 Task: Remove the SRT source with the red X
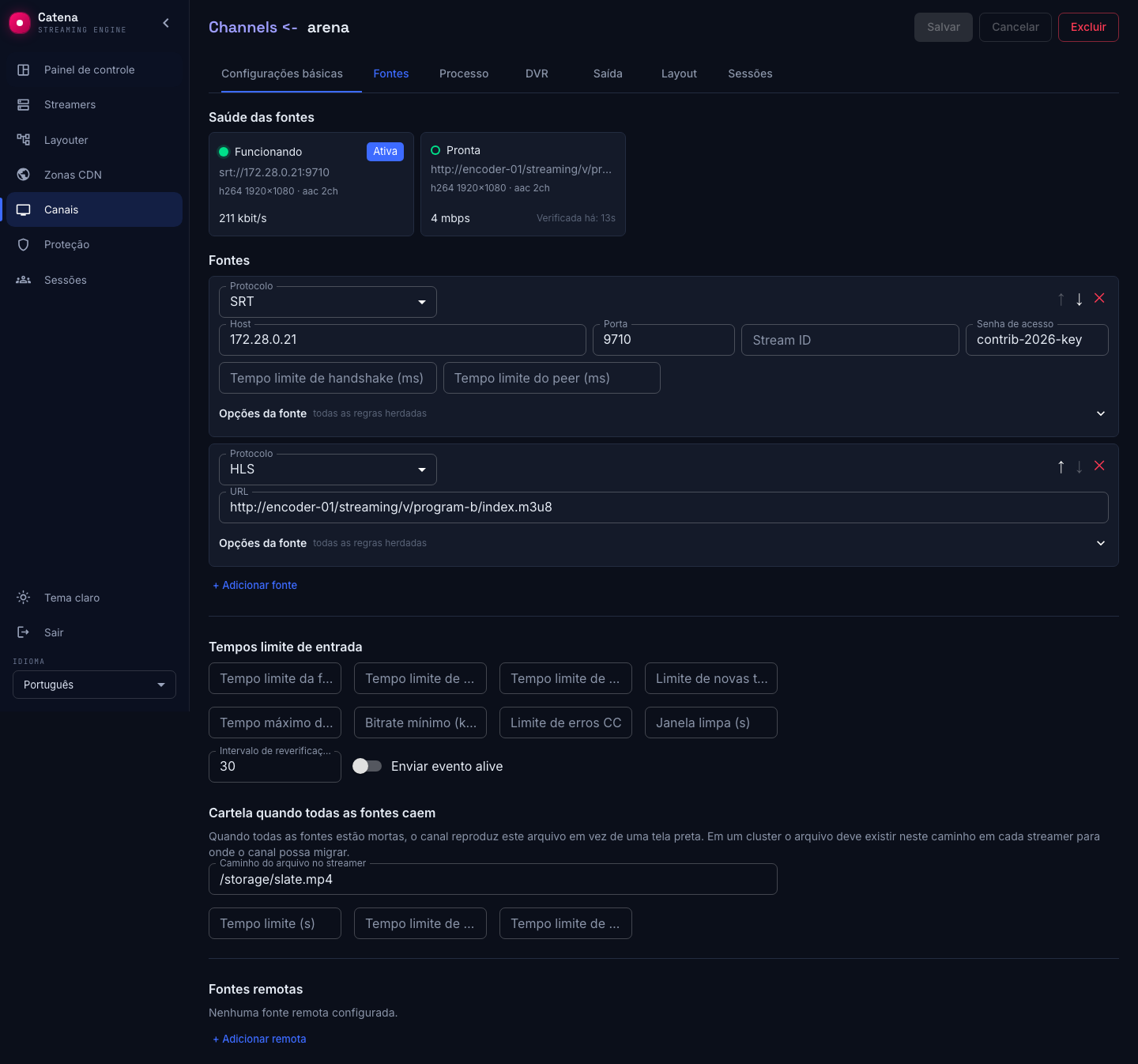(x=1099, y=298)
